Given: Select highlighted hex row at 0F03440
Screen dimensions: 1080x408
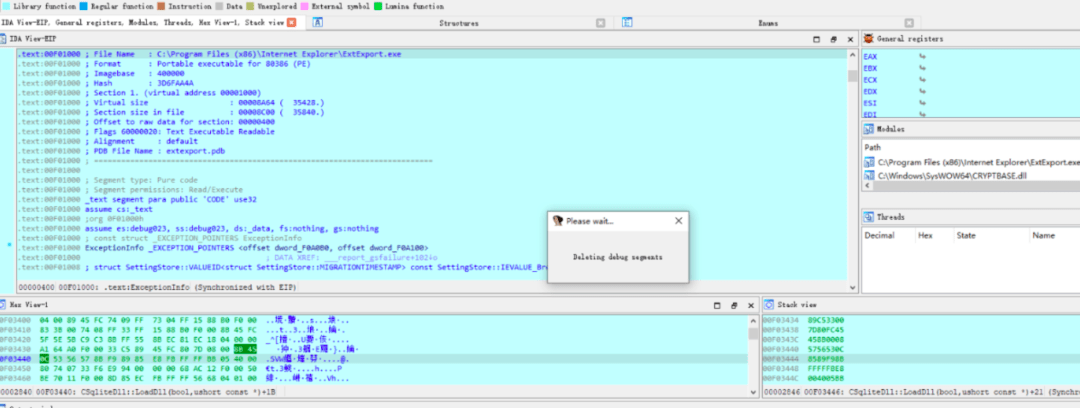Looking at the screenshot, I should pos(373,359).
